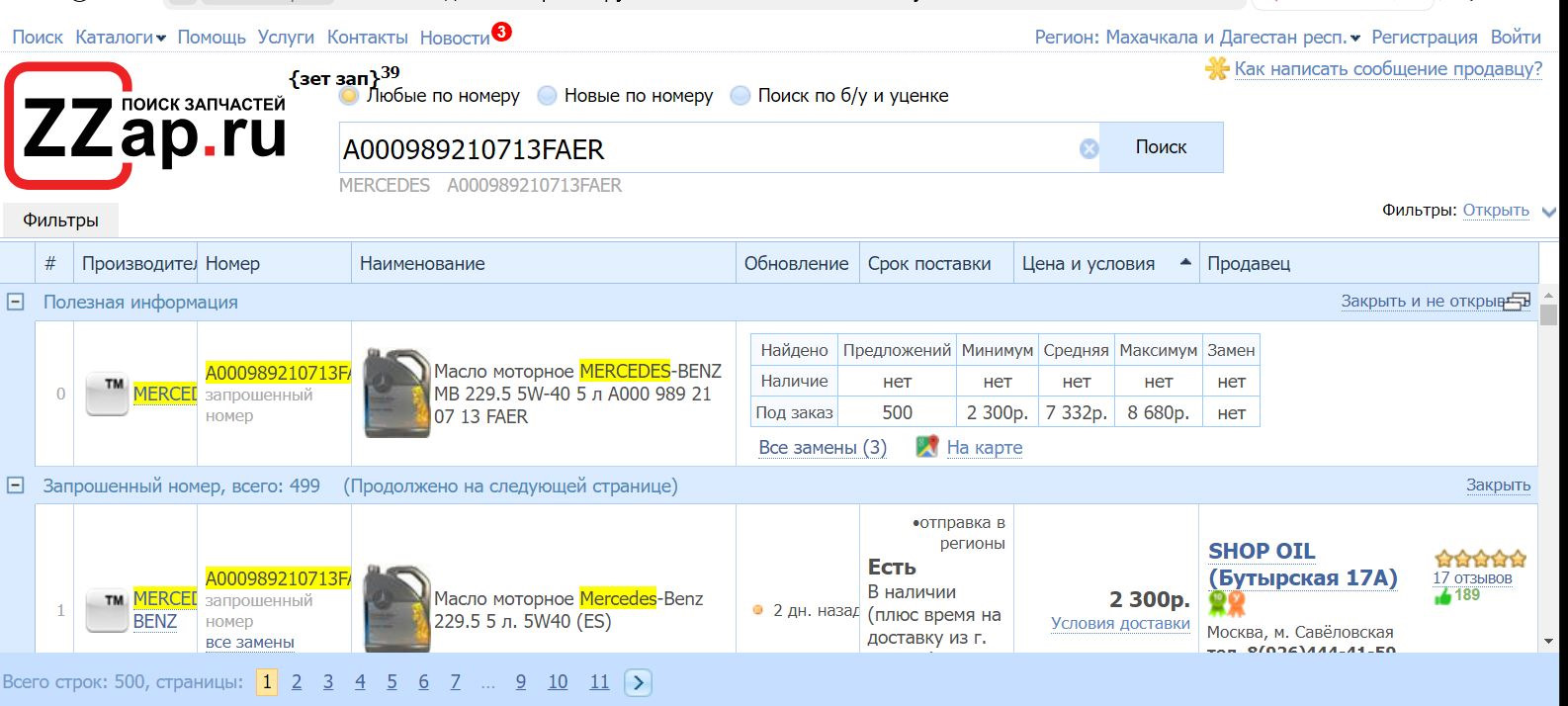Viewport: 1568px width, 706px height.
Task: Open oil canister image in info row
Action: pos(396,393)
